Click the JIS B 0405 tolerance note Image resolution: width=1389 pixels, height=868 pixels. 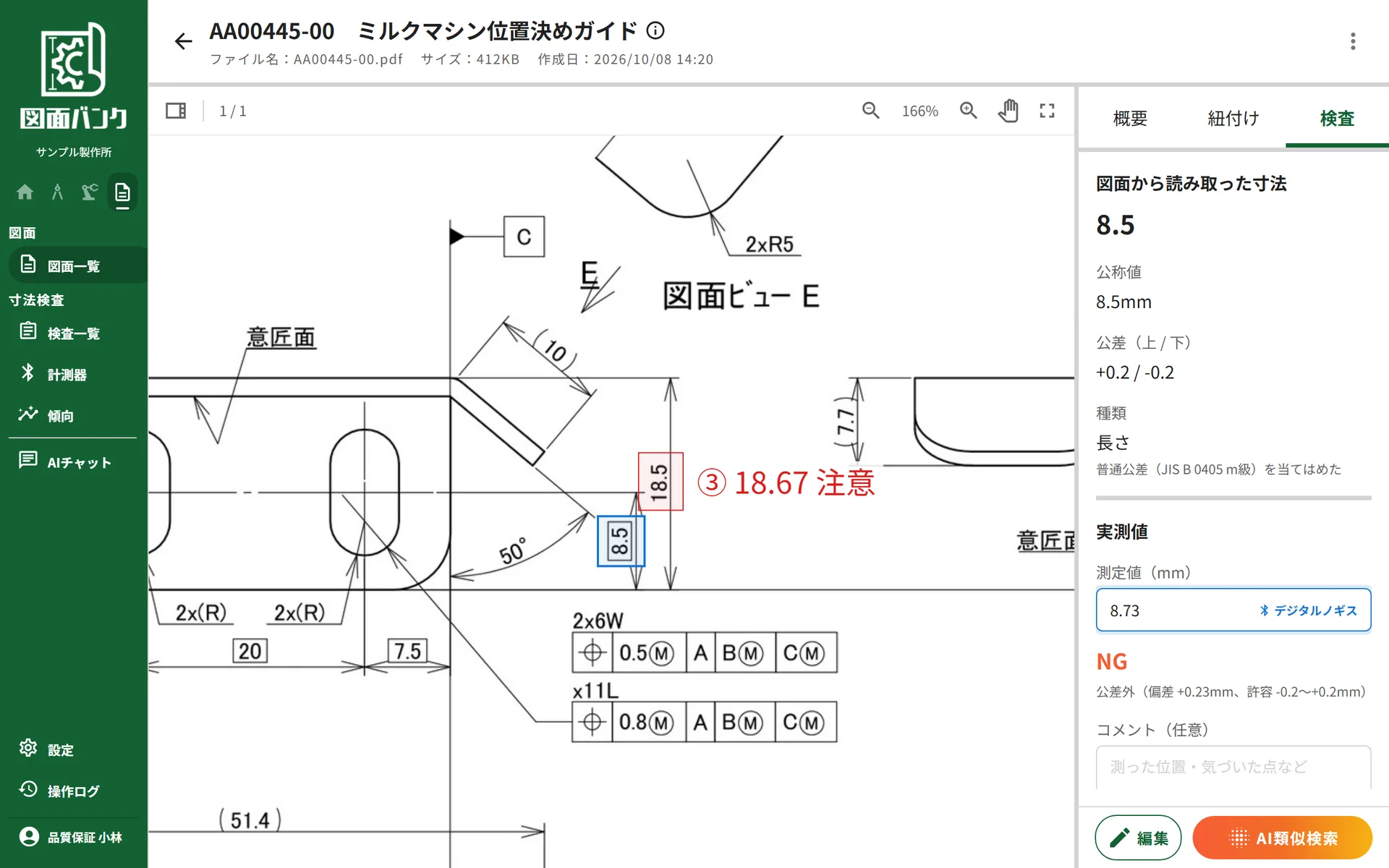point(1218,469)
